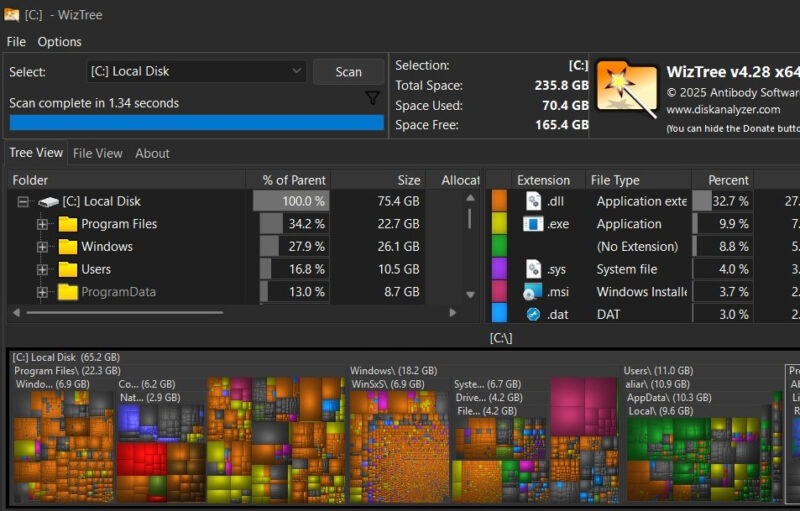The image size is (800, 511).
Task: Sort by the Folder column header
Action: click(127, 180)
